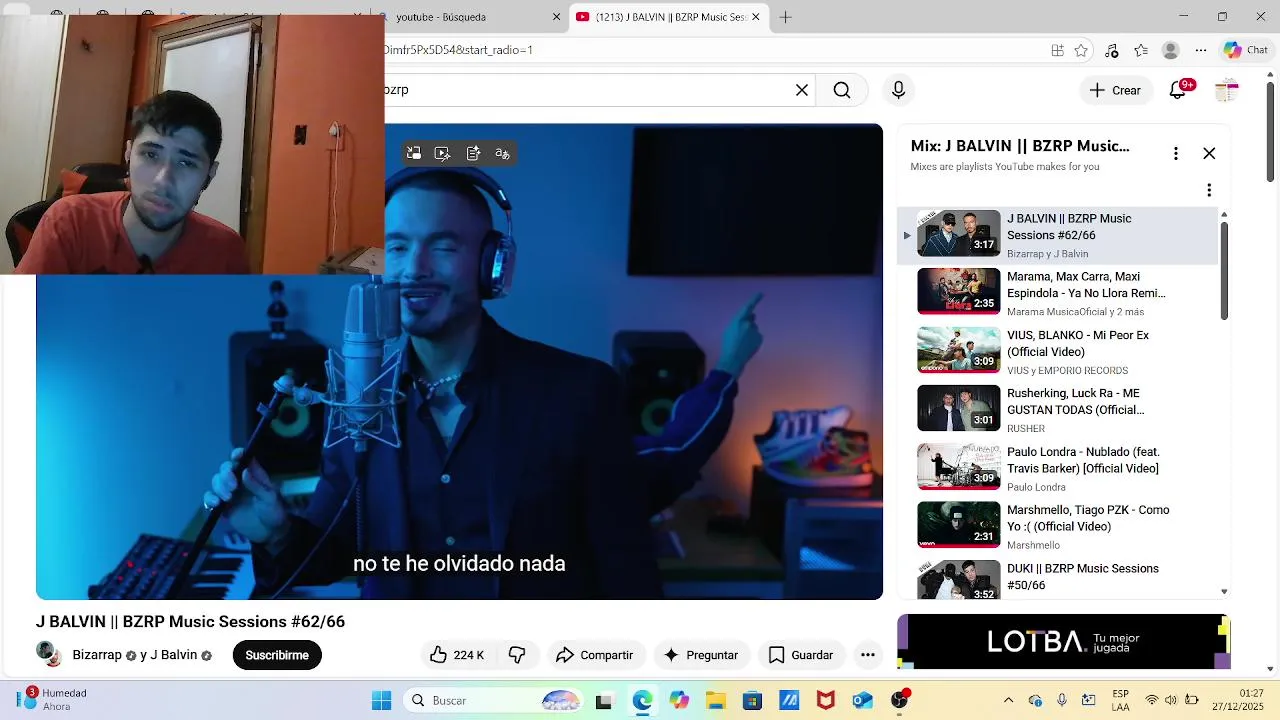Open Copilot Chat in Edge
Viewport: 1280px width, 720px height.
pos(1246,50)
